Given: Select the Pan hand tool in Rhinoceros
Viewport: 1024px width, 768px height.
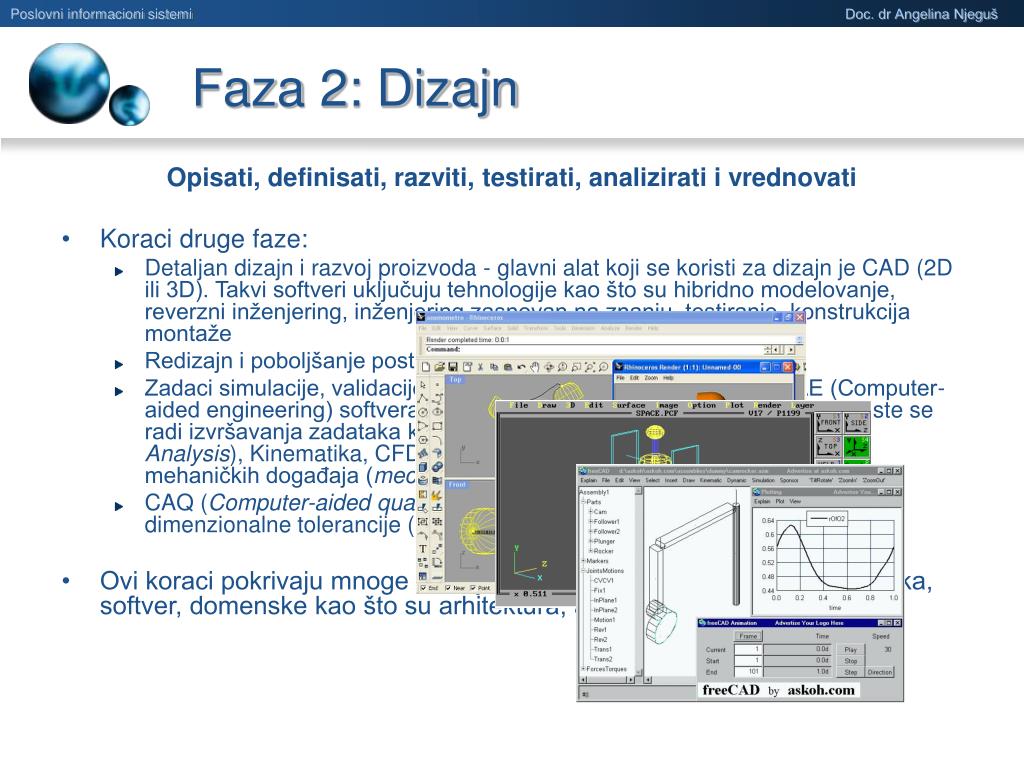Looking at the screenshot, I should [x=535, y=367].
